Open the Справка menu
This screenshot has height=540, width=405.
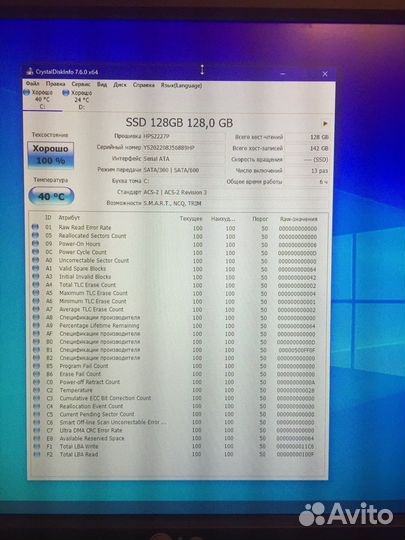tap(143, 85)
